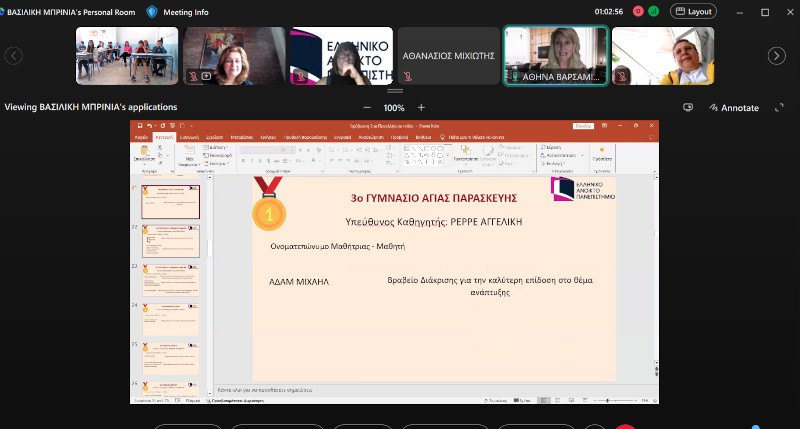Select the ΑΘΑΝΑΣΙΟΣ ΜΙΧΙΩΤΗΣ participant tile
Viewport: 800px width, 429px height.
(x=449, y=56)
